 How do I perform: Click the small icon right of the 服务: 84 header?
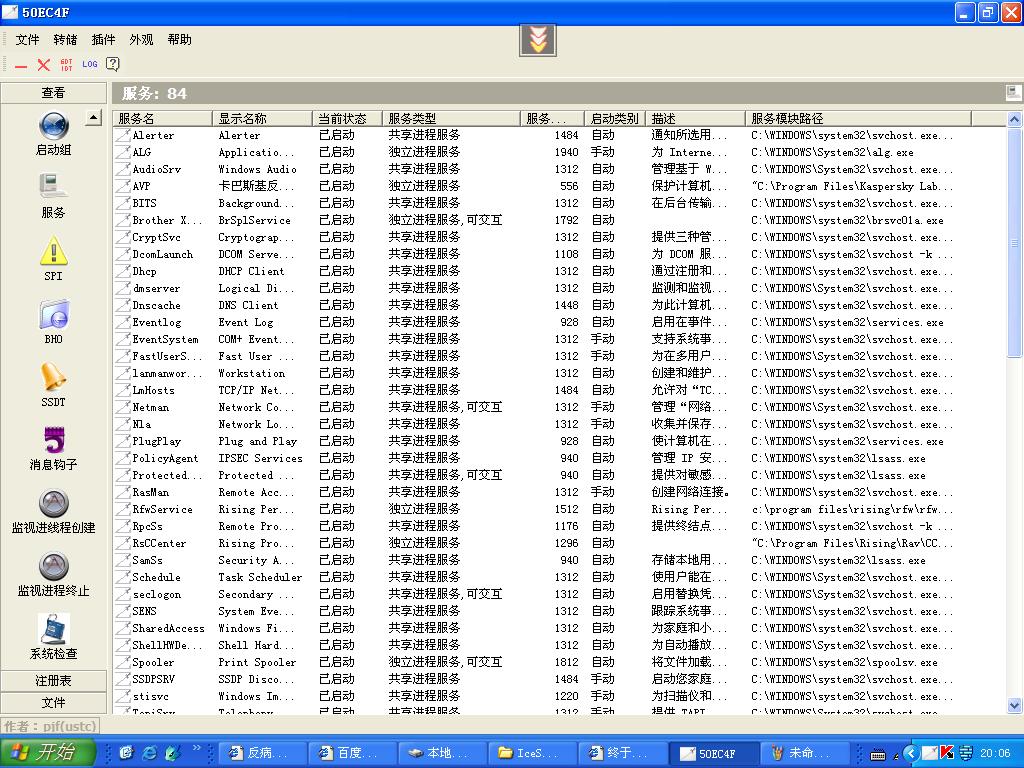(1013, 93)
